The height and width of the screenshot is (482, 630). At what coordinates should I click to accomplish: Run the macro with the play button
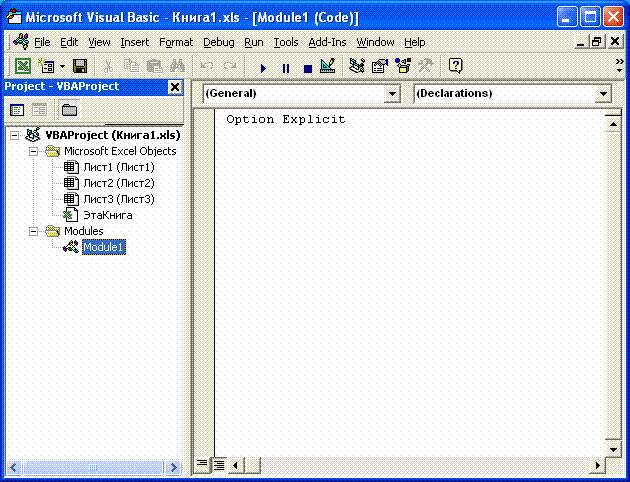click(x=263, y=68)
